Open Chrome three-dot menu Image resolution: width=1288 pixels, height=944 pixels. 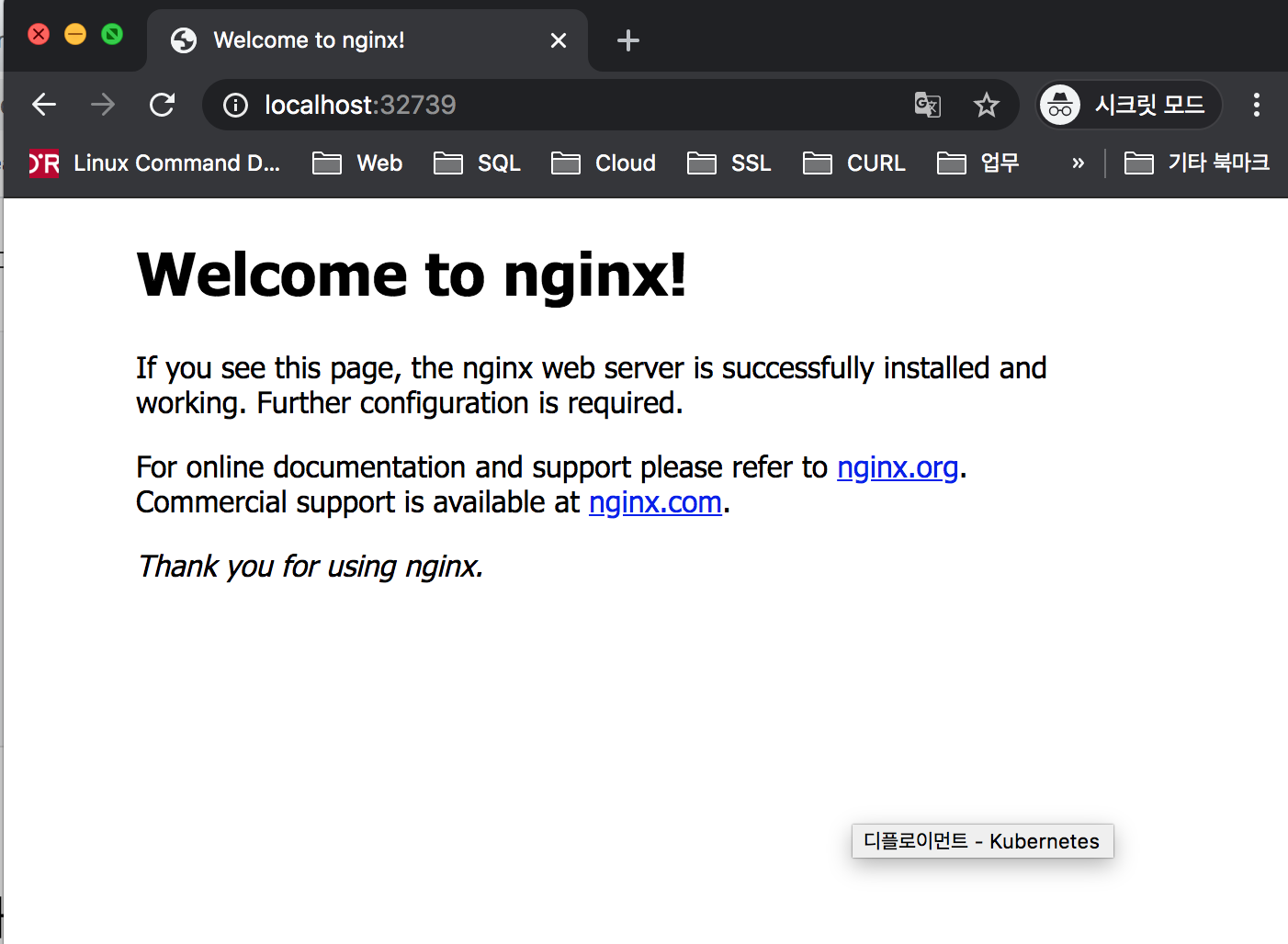(x=1256, y=105)
